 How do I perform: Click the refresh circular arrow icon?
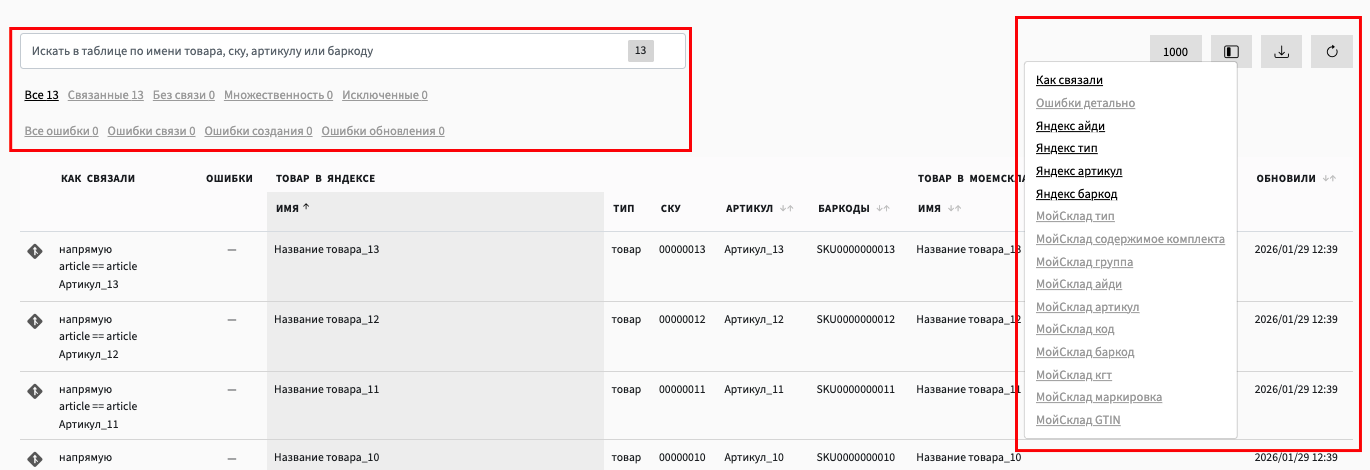pos(1332,52)
